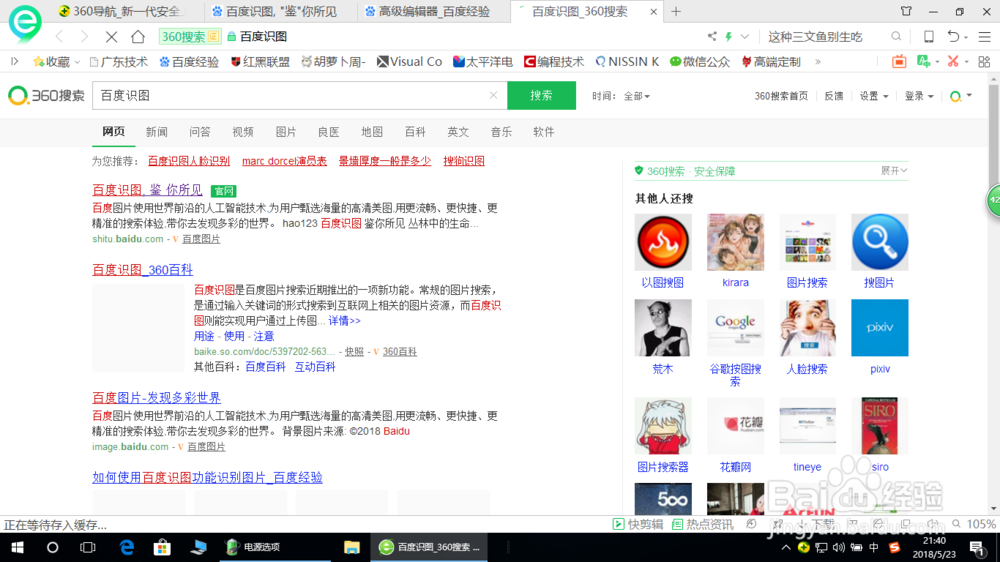Click the magnifier in the browser search box
The width and height of the screenshot is (1000, 562).
896,37
